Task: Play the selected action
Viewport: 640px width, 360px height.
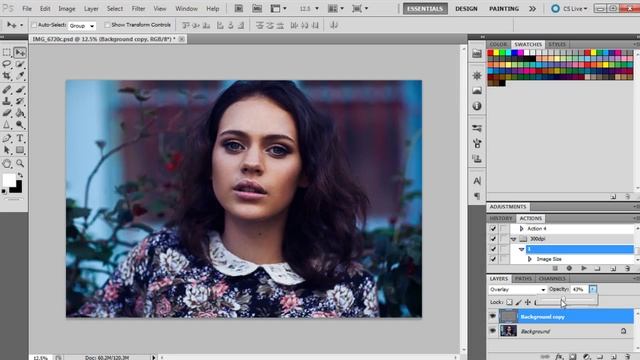Action: [x=584, y=268]
